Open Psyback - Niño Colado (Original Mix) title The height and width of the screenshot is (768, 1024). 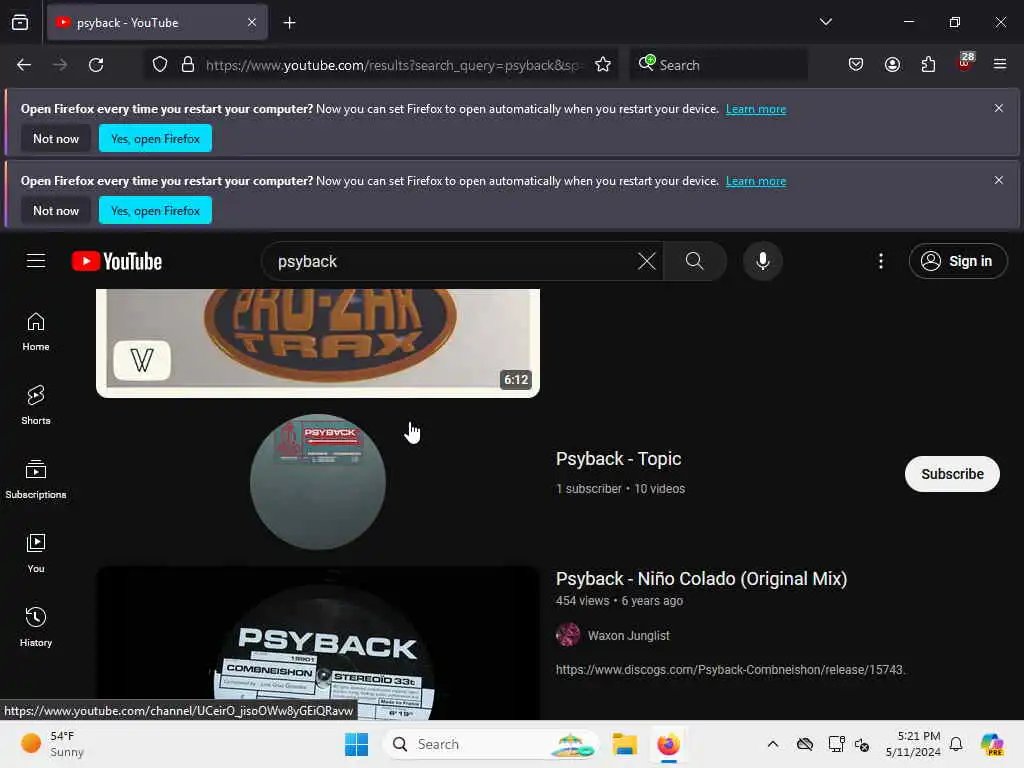pos(701,579)
